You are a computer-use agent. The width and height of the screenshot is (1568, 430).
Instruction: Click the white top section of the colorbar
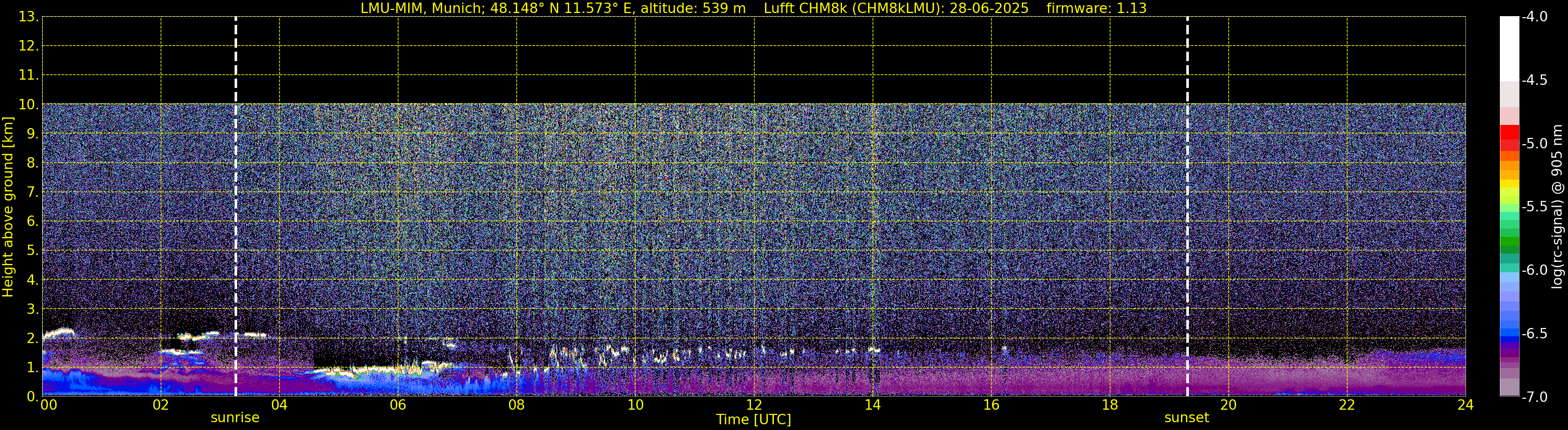click(x=1509, y=49)
